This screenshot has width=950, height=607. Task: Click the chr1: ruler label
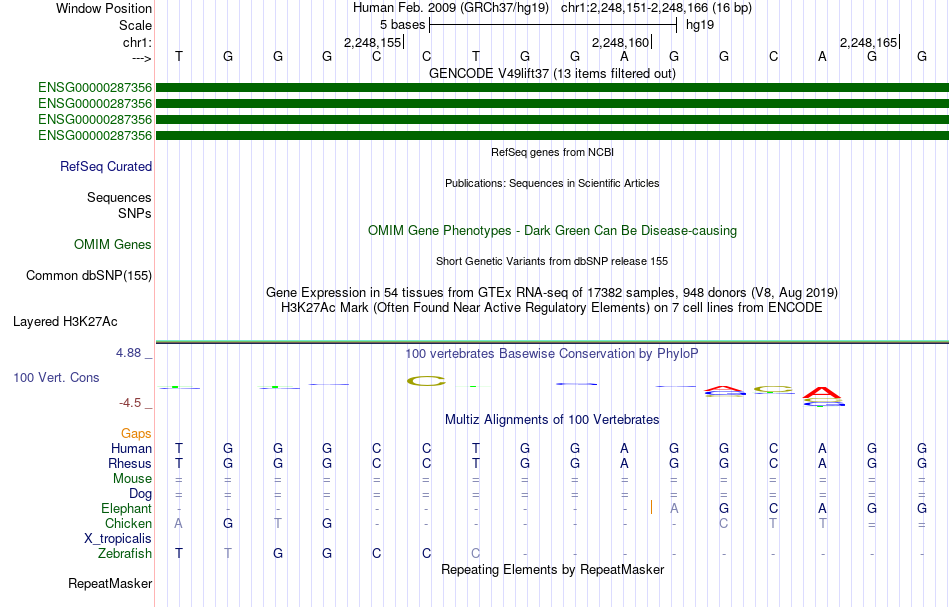click(137, 42)
